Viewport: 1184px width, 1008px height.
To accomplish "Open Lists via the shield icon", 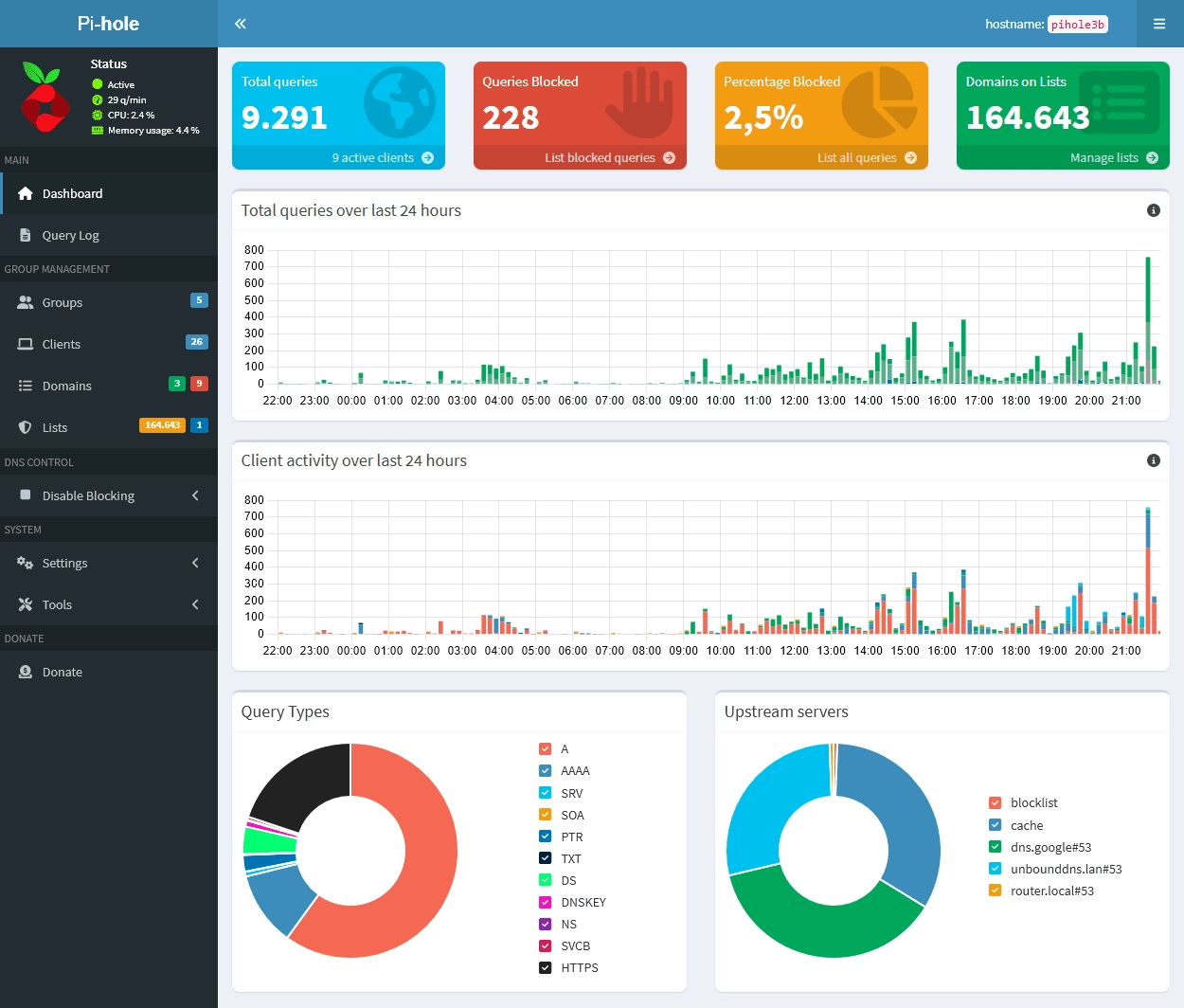I will point(24,427).
